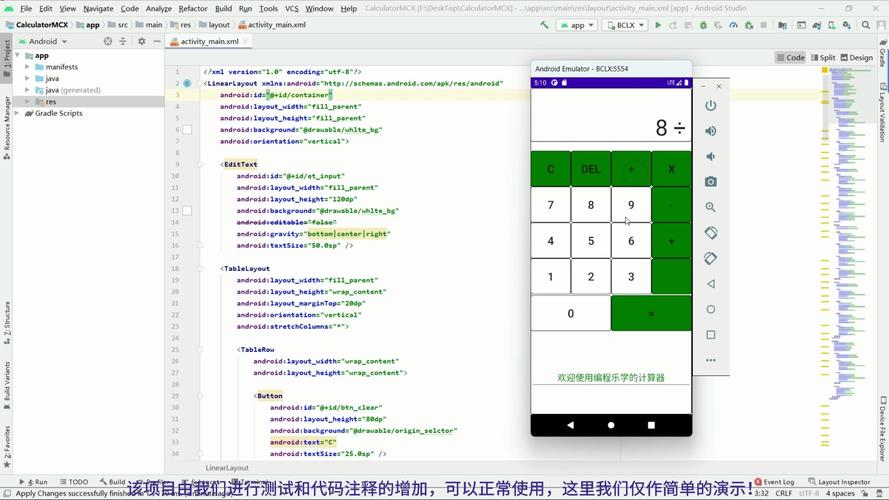Click gutter color preview on line 6
The height and width of the screenshot is (500, 889).
187,130
